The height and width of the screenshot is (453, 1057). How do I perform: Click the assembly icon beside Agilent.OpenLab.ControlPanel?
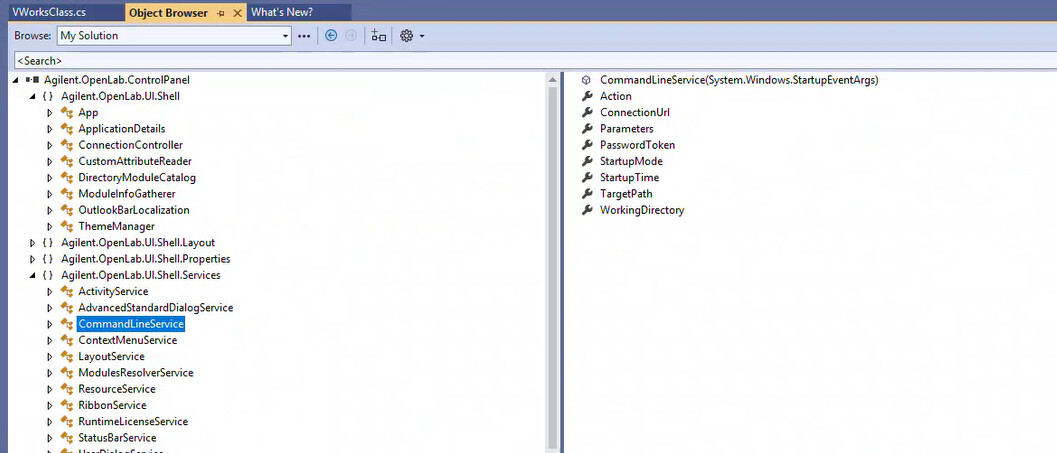pos(32,80)
